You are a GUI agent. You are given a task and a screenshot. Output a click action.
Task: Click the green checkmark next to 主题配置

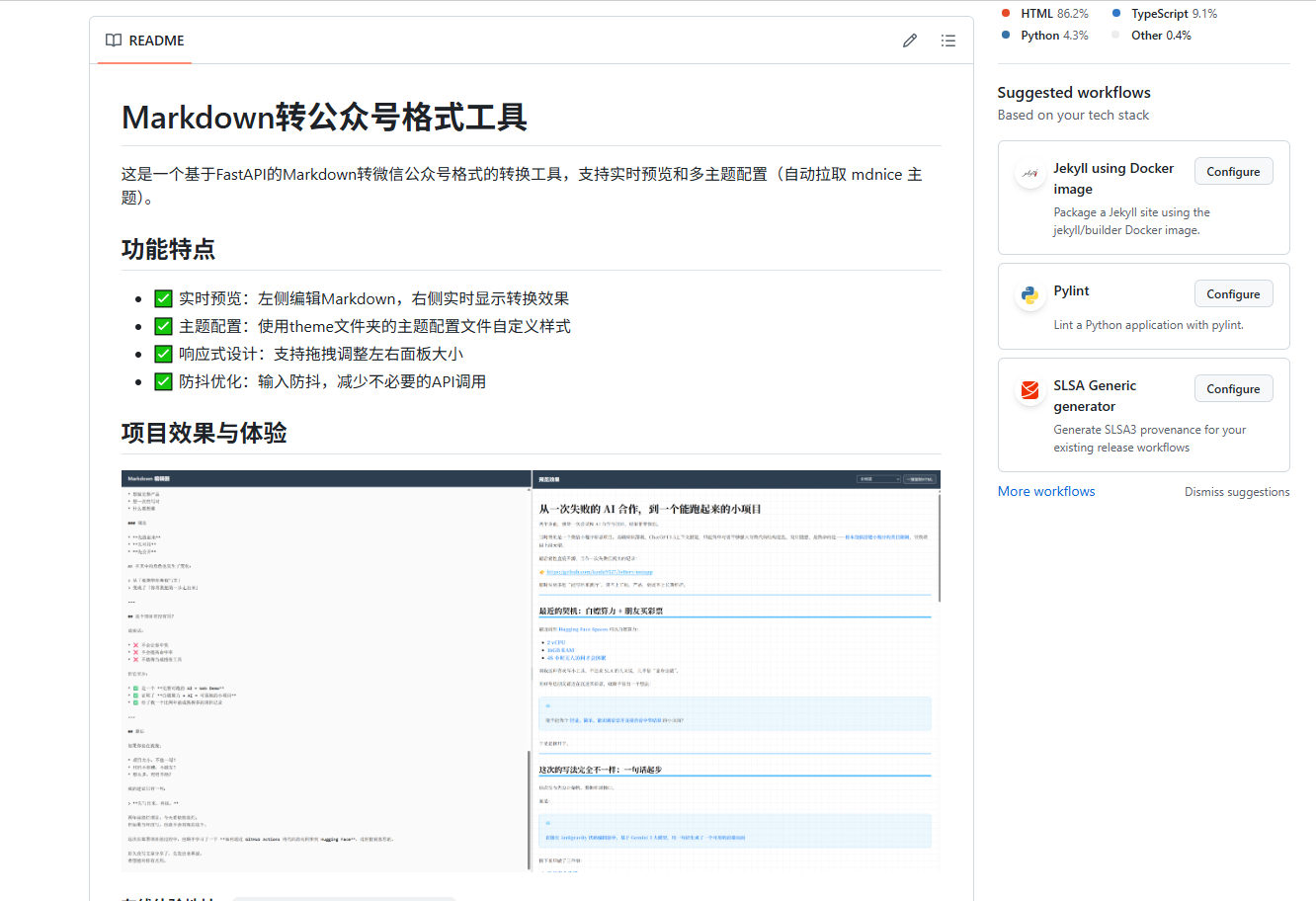coord(164,326)
